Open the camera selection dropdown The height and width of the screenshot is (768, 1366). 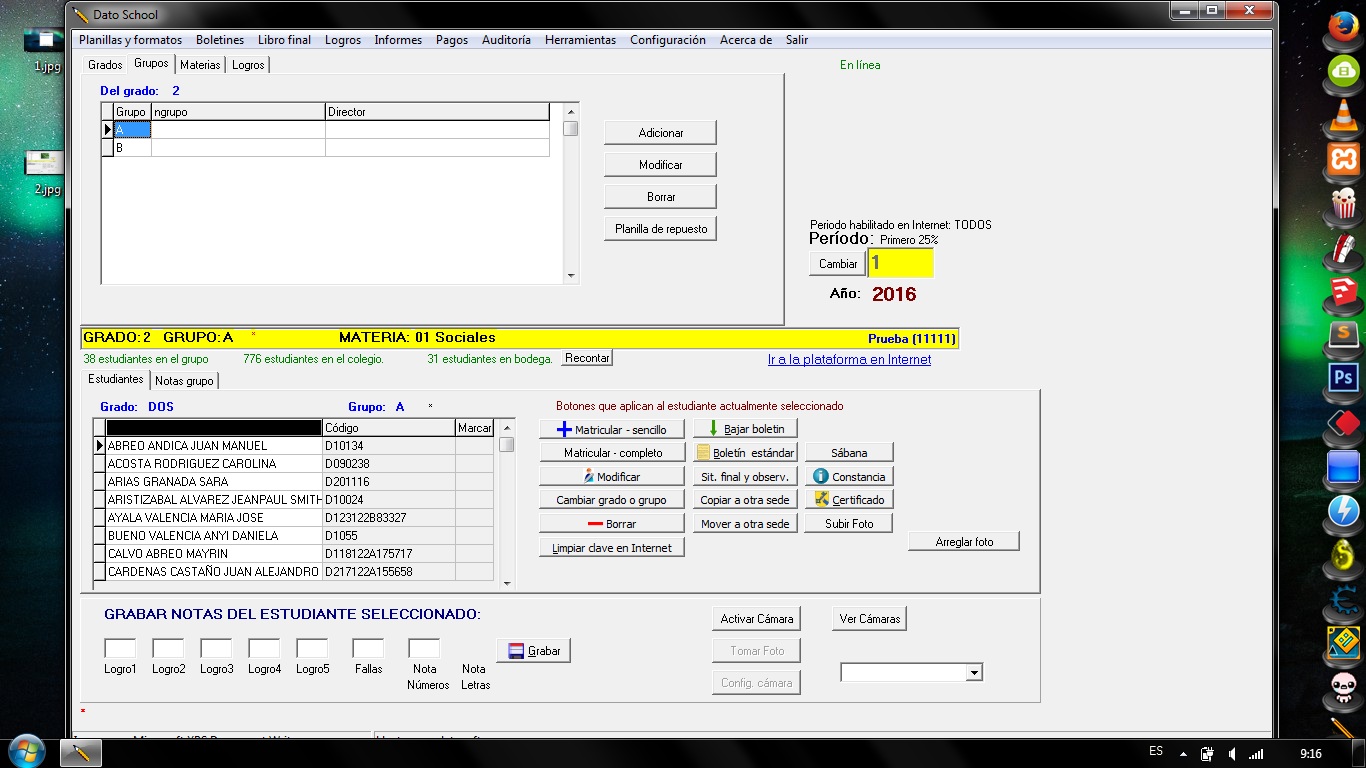[973, 674]
